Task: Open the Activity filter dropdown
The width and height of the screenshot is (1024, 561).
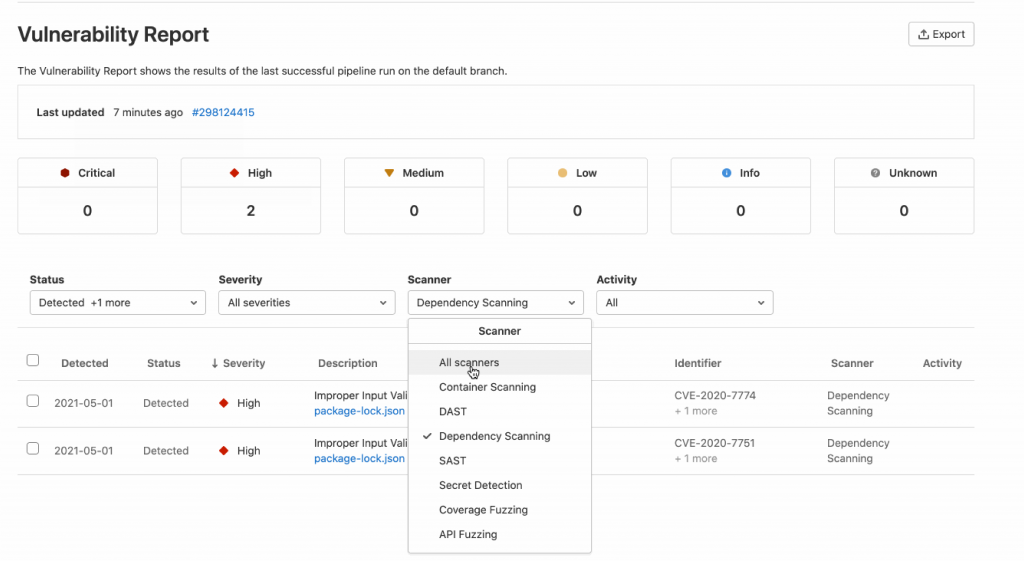Action: click(684, 303)
